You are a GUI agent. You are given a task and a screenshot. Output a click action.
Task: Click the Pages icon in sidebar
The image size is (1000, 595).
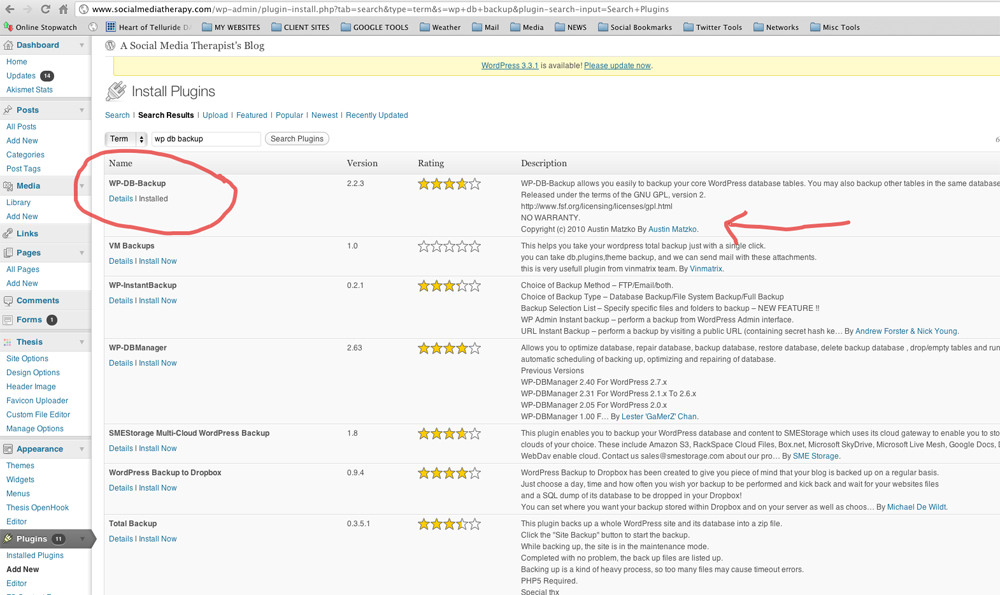8,253
